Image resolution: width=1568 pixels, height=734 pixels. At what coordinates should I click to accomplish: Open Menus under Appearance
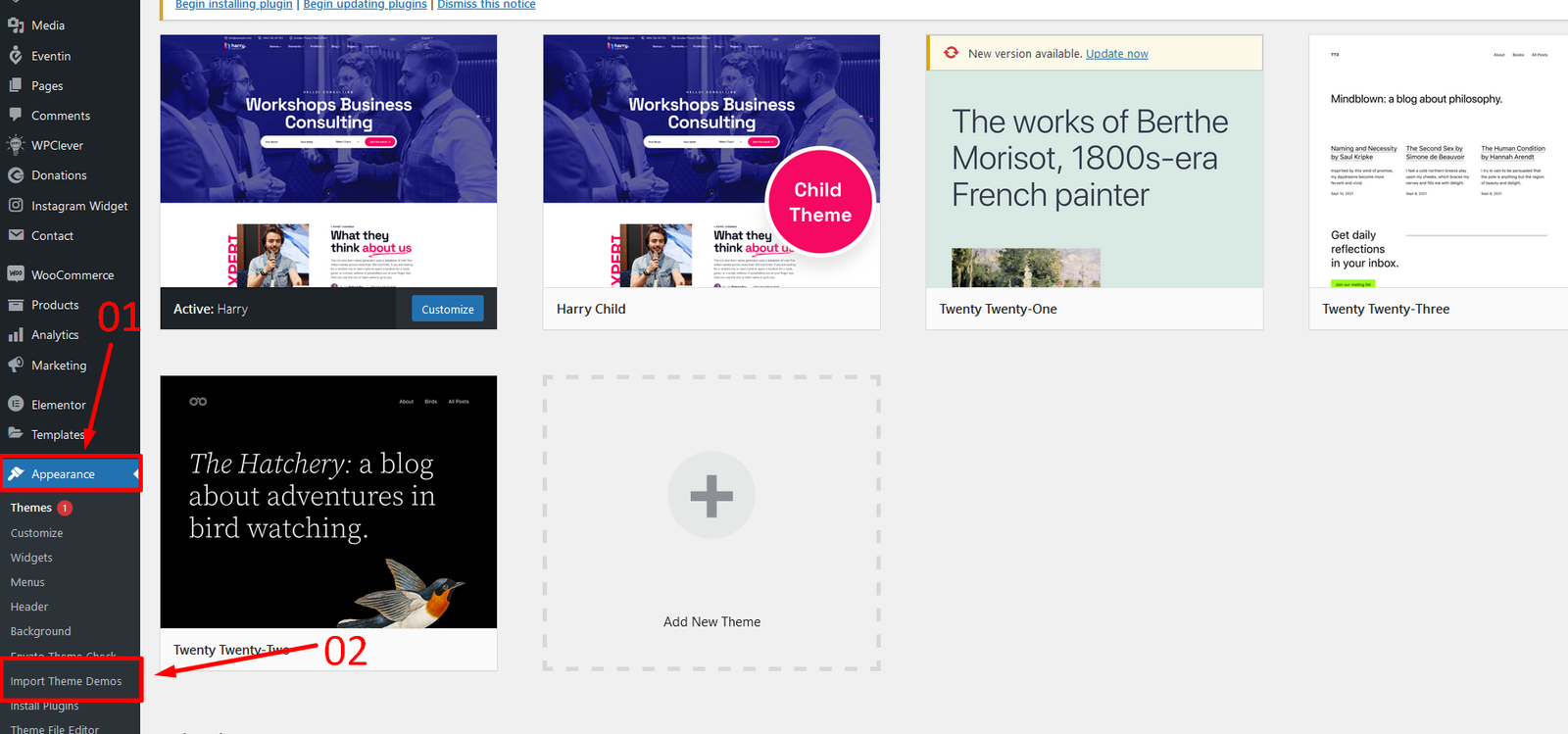tap(27, 582)
